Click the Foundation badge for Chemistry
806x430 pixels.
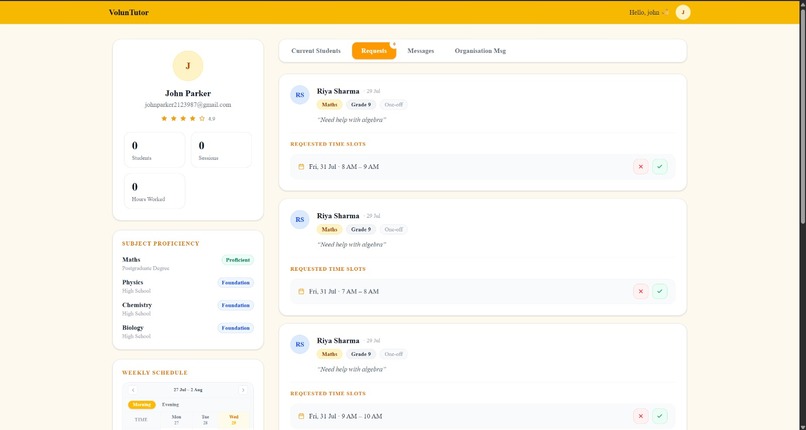[235, 305]
